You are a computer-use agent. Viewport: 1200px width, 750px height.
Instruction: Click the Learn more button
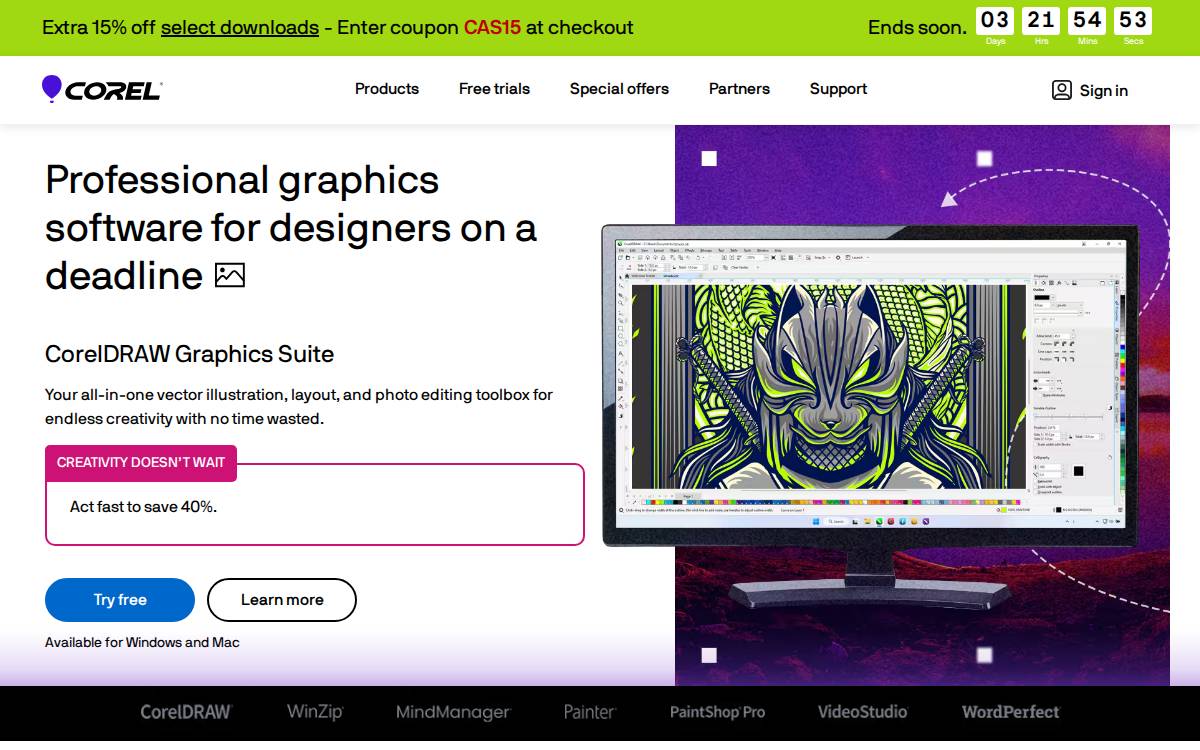(x=282, y=600)
